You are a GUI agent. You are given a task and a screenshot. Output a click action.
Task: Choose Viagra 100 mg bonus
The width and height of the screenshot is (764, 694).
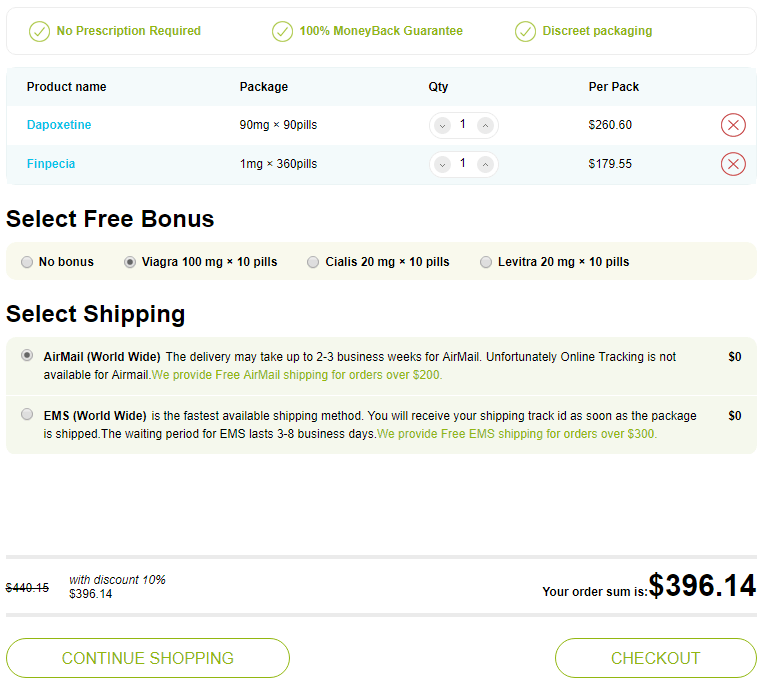coord(130,262)
